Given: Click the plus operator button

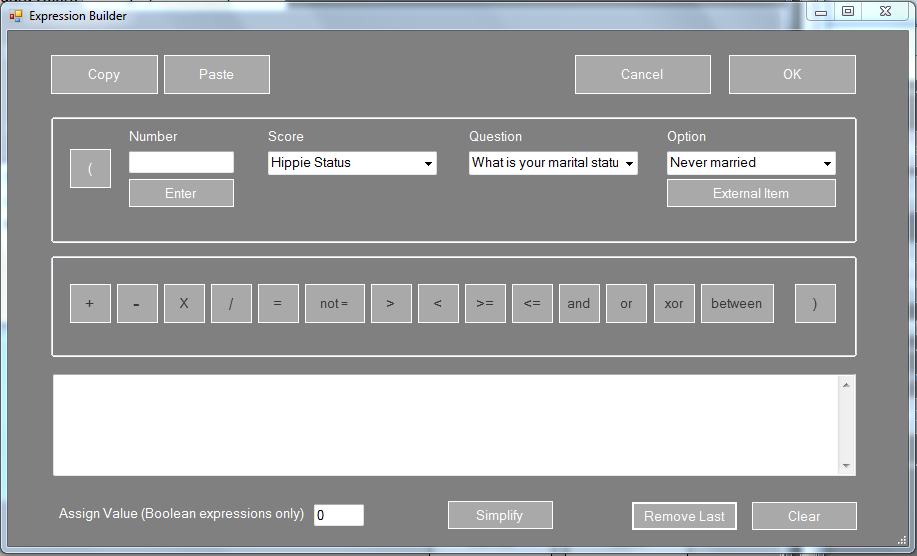Looking at the screenshot, I should tap(90, 304).
